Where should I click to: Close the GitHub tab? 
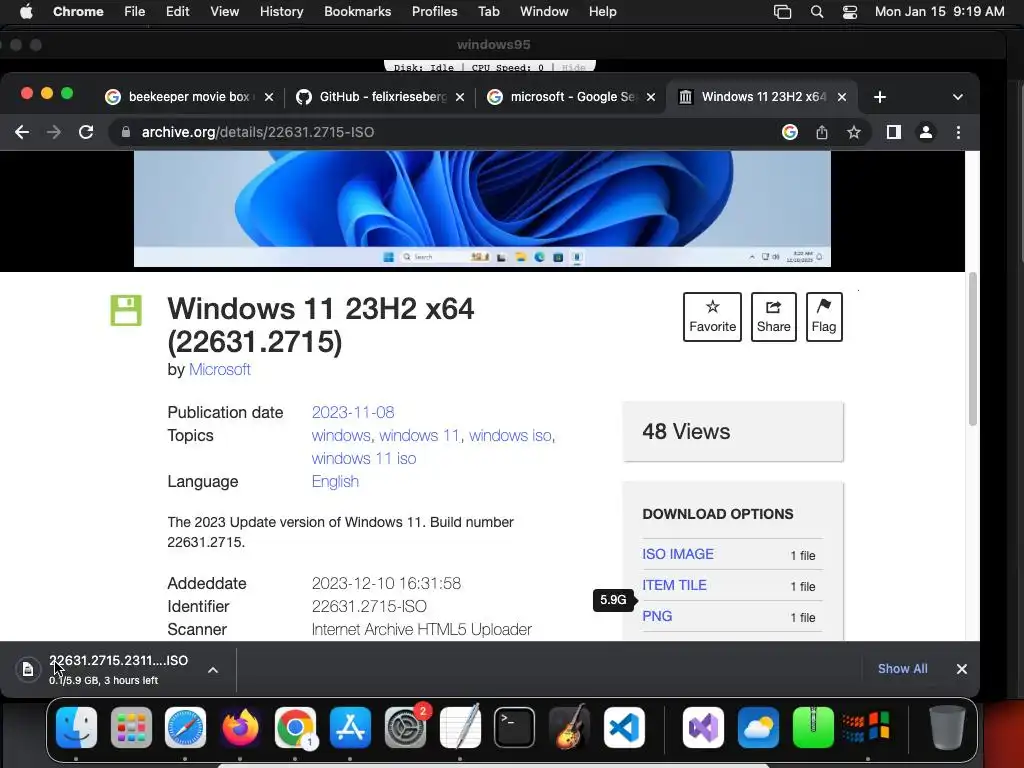coord(460,97)
